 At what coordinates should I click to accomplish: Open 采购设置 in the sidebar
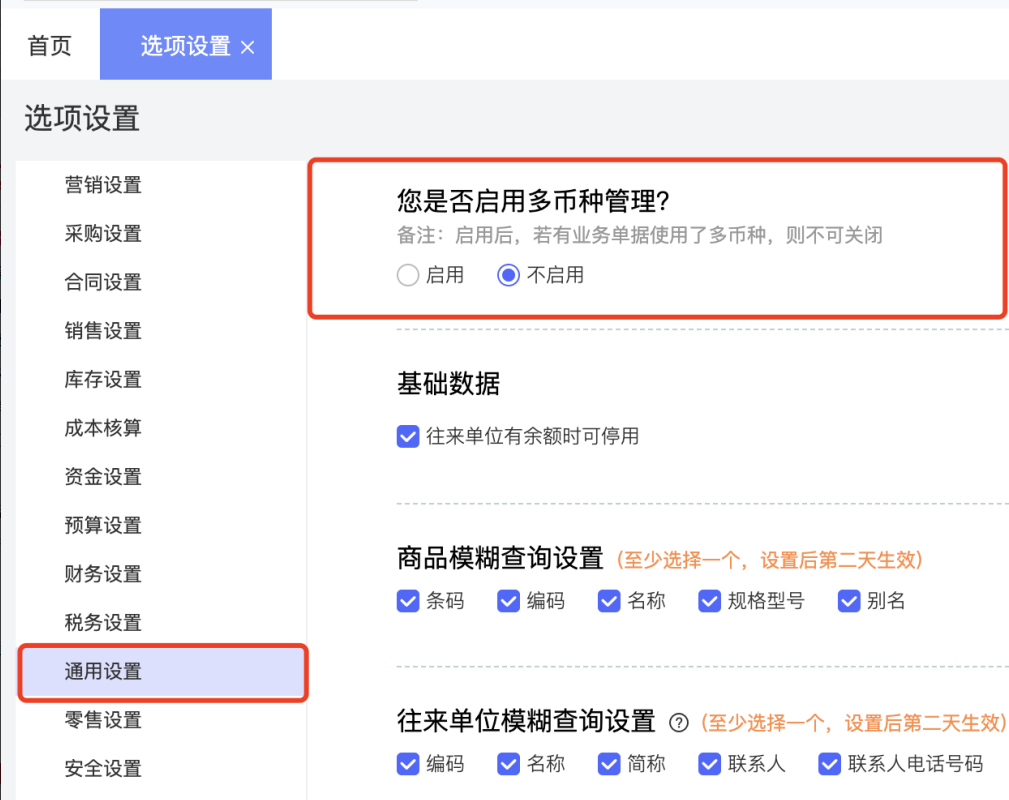point(103,234)
